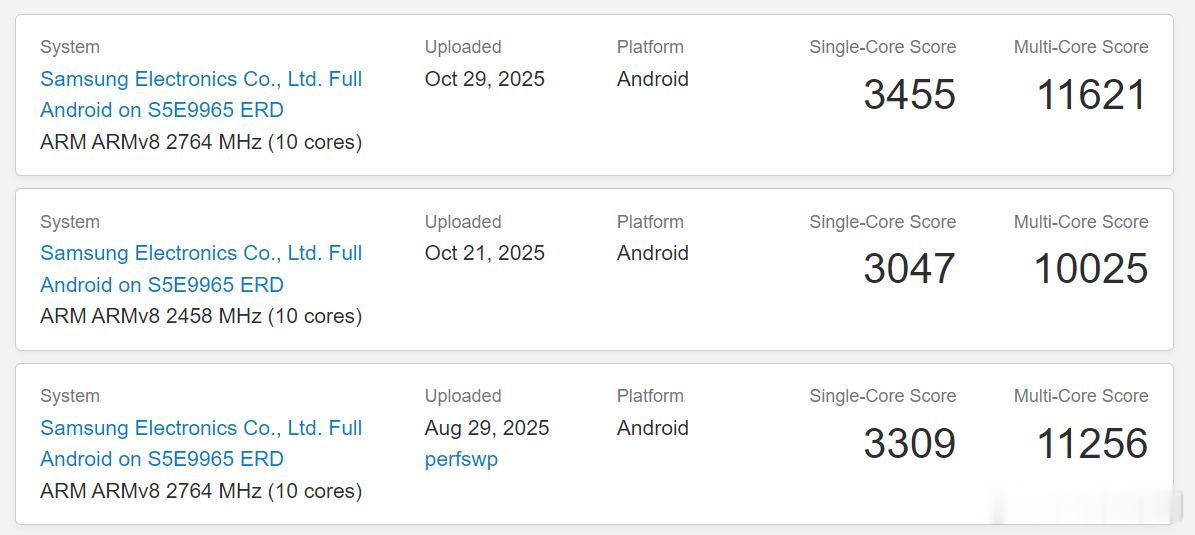This screenshot has width=1195, height=535.
Task: Click the Aug 29, 2025 upload date
Action: point(486,428)
